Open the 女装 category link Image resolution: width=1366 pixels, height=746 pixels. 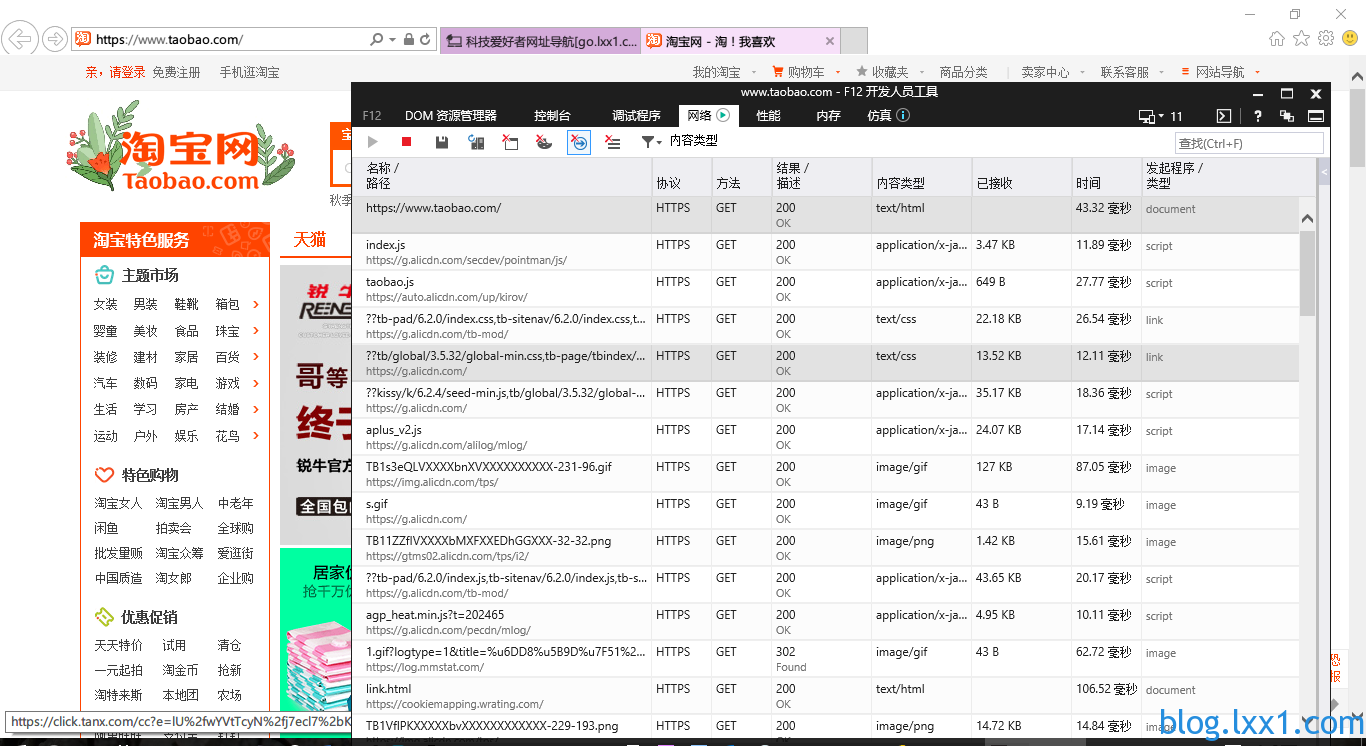(x=105, y=304)
